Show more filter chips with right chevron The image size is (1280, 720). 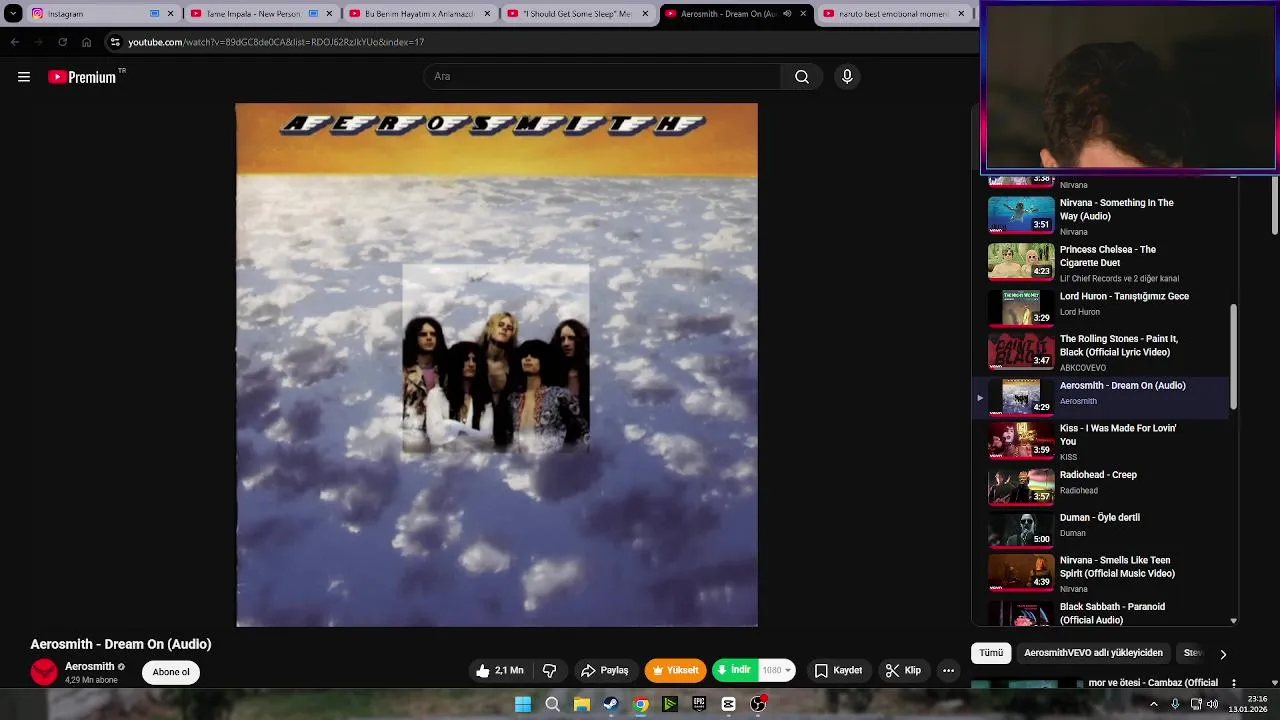tap(1222, 654)
